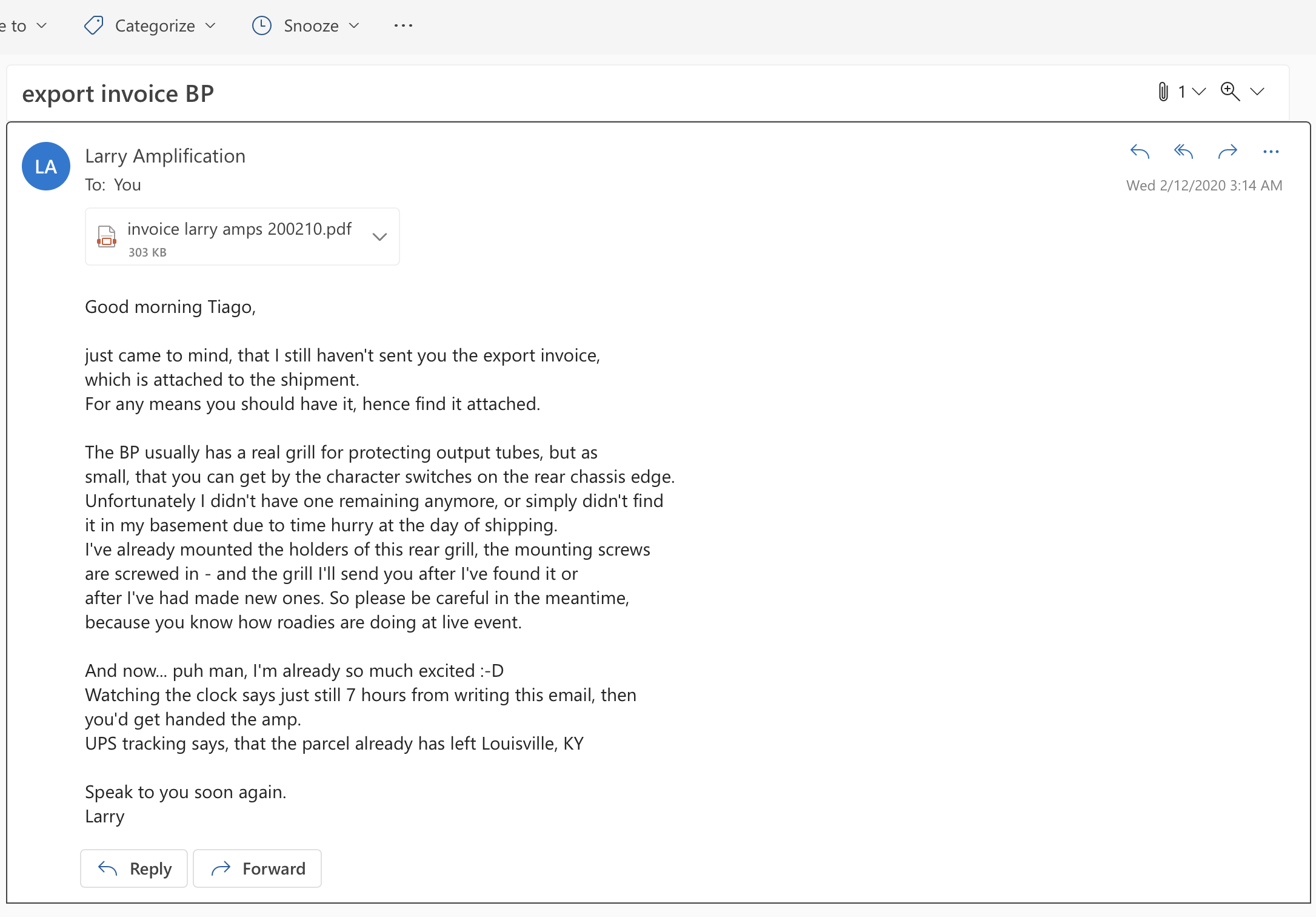This screenshot has height=917, width=1316.
Task: Expand the zoom options chevron
Action: point(1257,92)
